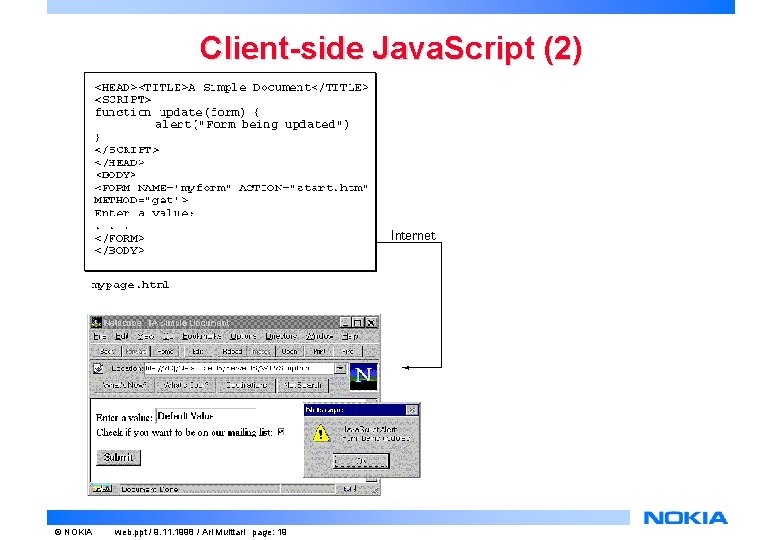Click the Back toolbar button
The image size is (780, 540).
tap(107, 351)
